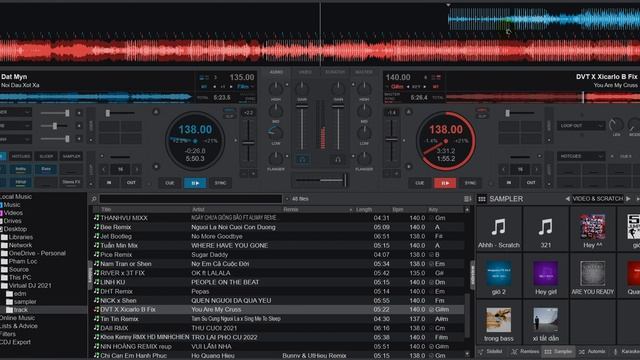Toggle the Stems FX pad
Screen dimensions: 640x360
(x=71, y=182)
